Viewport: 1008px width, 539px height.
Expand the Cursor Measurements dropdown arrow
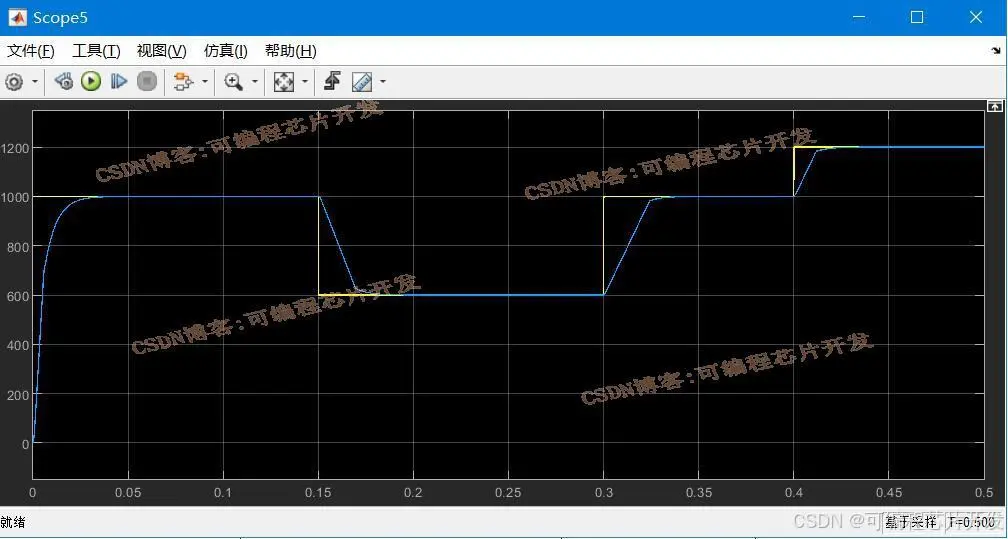point(383,82)
